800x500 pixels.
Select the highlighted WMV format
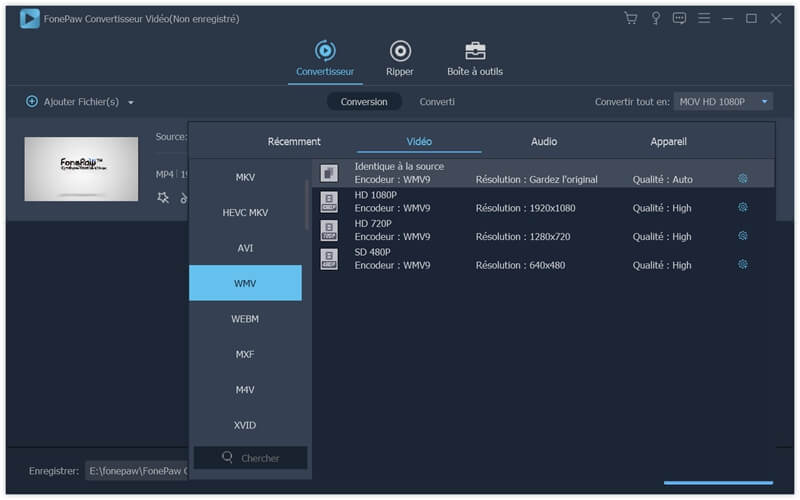coord(245,283)
